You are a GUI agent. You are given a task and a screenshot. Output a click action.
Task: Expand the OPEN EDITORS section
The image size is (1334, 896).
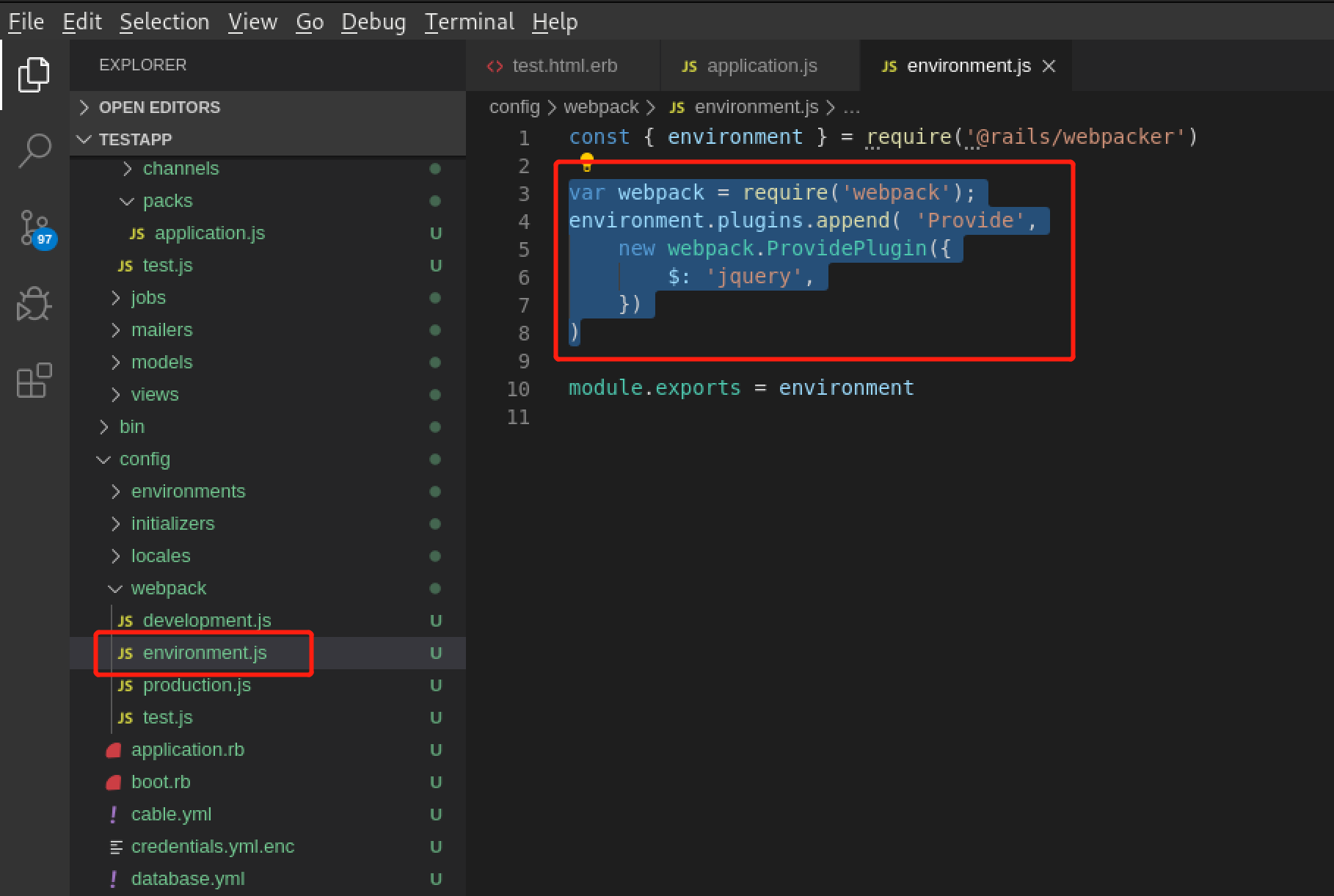pos(159,107)
